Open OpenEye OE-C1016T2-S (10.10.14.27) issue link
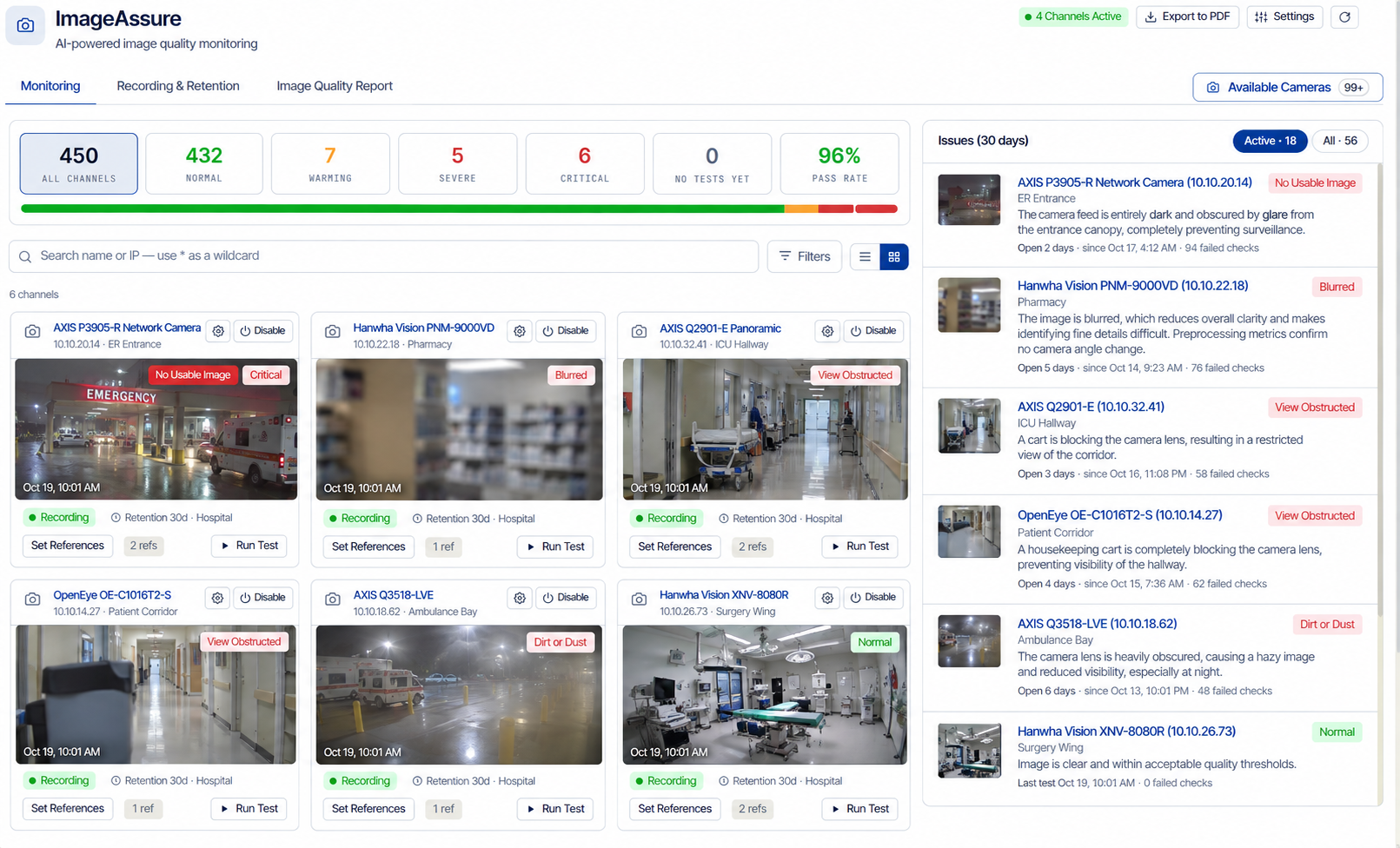This screenshot has width=1400, height=848. pos(1119,515)
